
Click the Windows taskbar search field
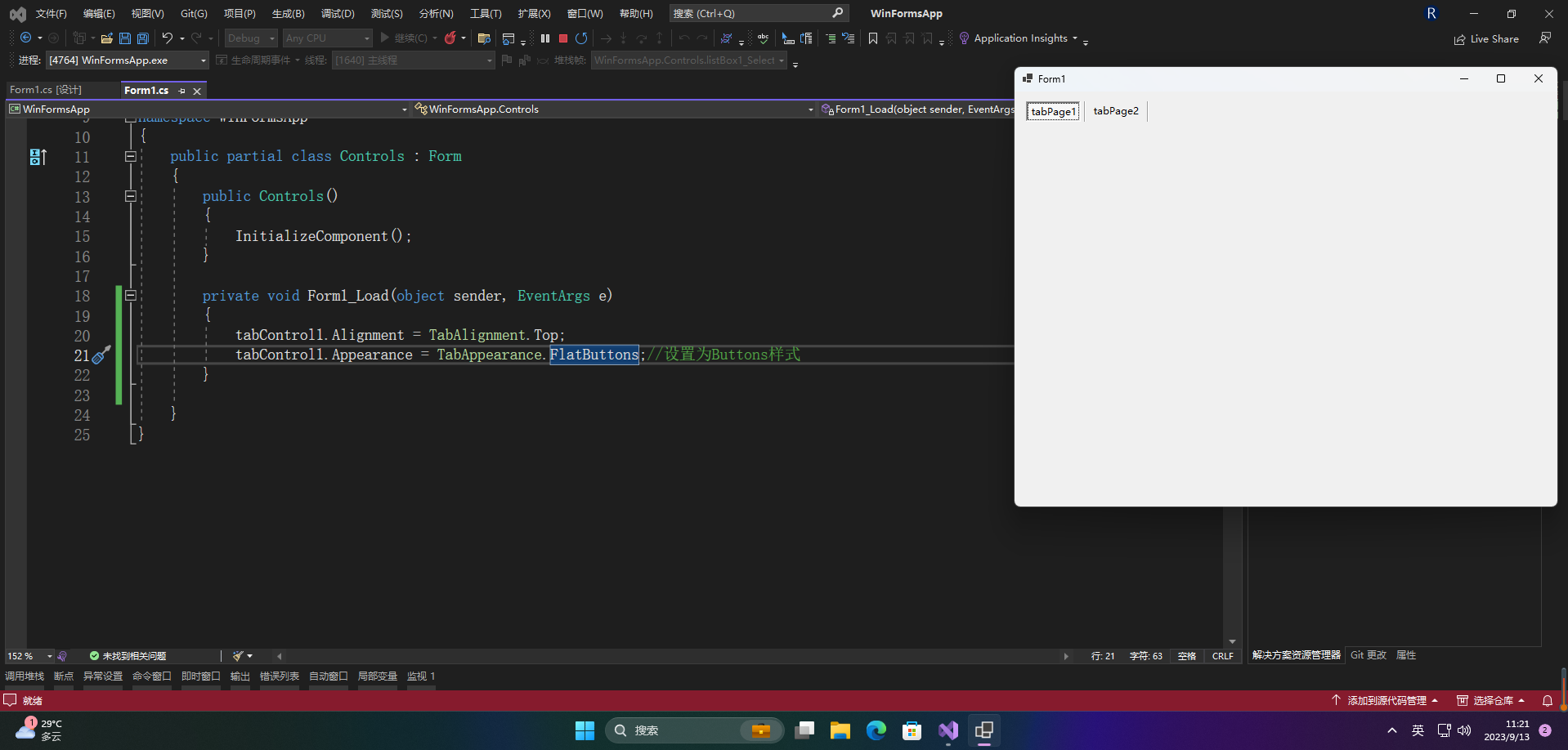[694, 730]
